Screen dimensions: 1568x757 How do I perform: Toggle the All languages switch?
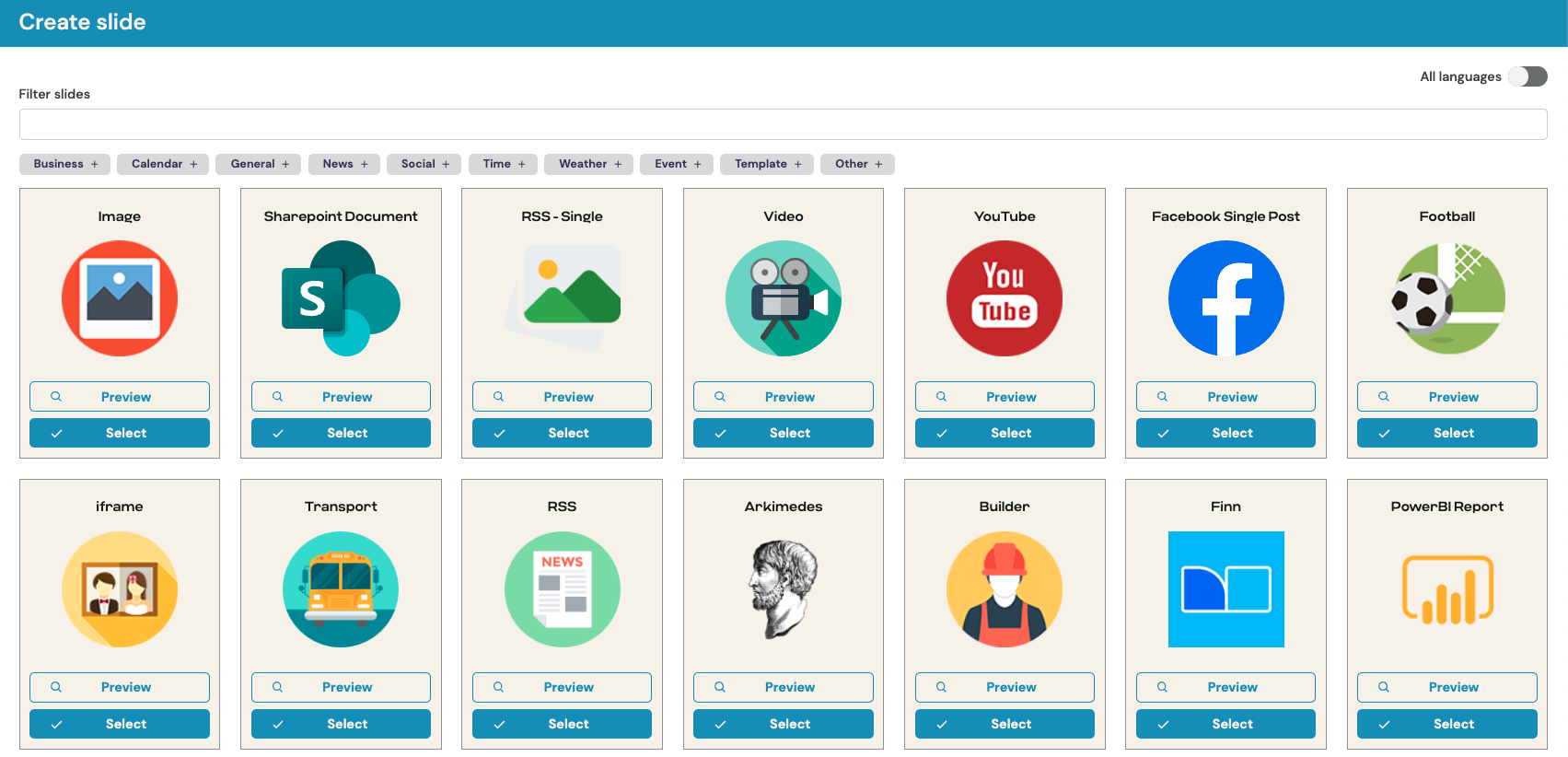1527,76
